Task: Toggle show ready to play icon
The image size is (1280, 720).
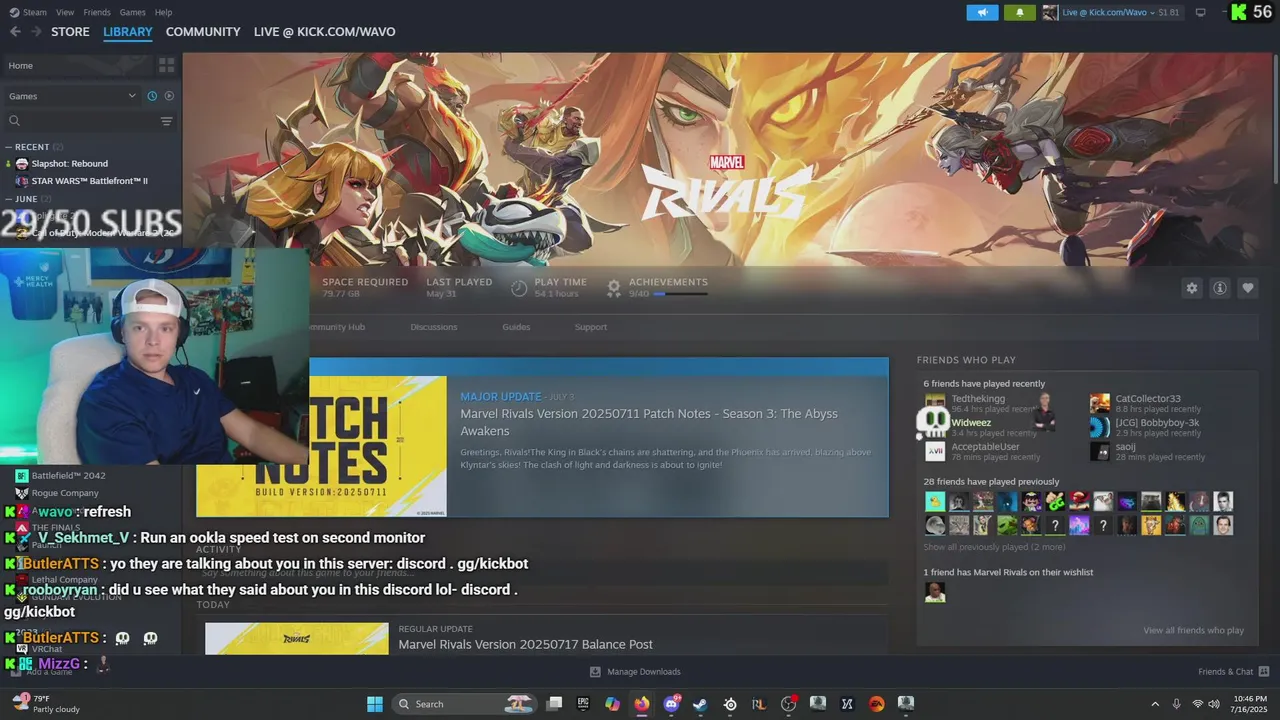Action: coord(169,96)
